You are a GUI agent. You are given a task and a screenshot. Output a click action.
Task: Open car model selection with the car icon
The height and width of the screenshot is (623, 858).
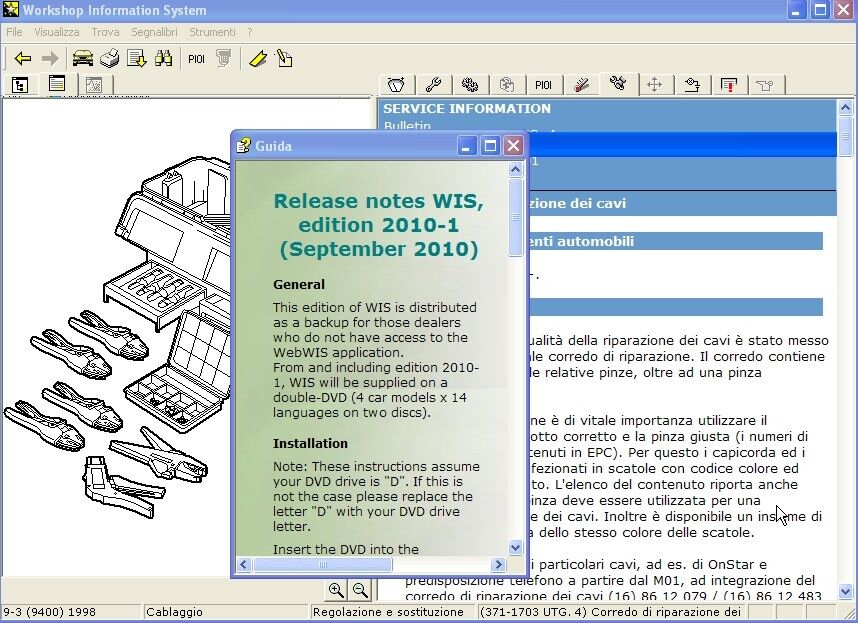(x=83, y=59)
